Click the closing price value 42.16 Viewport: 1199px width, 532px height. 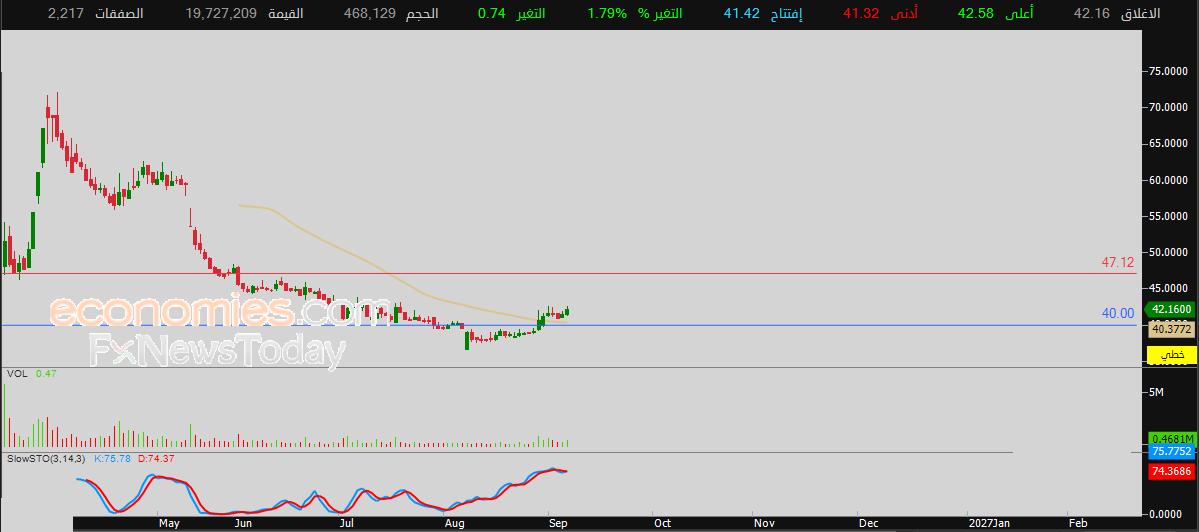pos(1090,14)
